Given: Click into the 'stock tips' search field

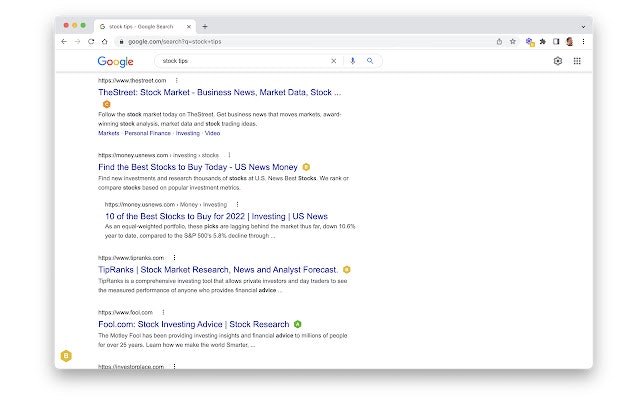Looking at the screenshot, I should click(243, 61).
